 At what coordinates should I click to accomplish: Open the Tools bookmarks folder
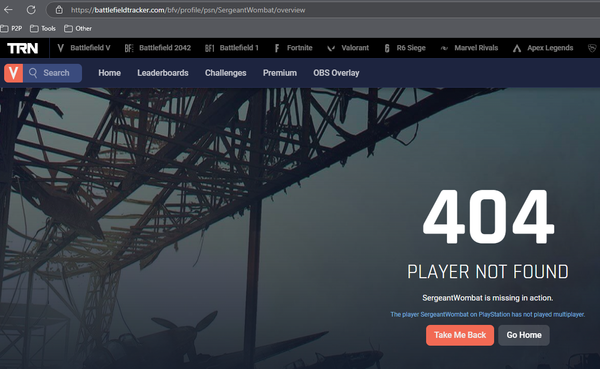click(x=43, y=28)
